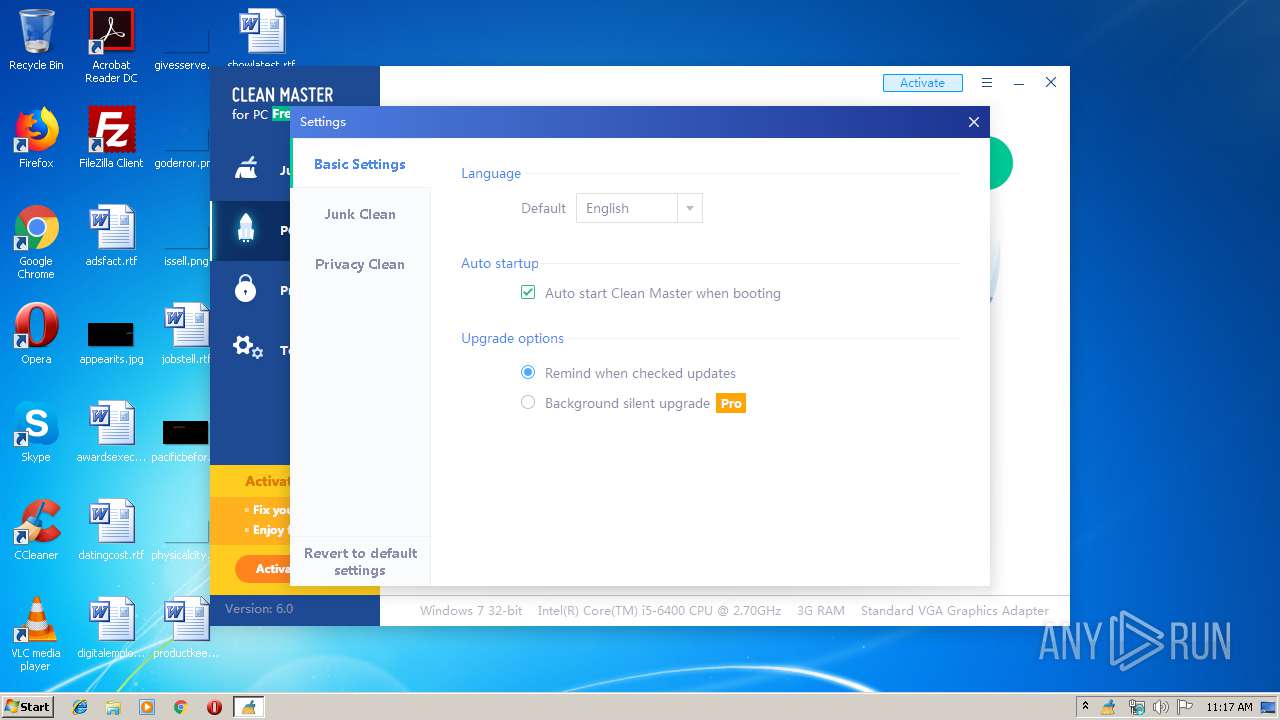Click the Version: 6.0 text
This screenshot has height=720, width=1280.
(x=259, y=608)
